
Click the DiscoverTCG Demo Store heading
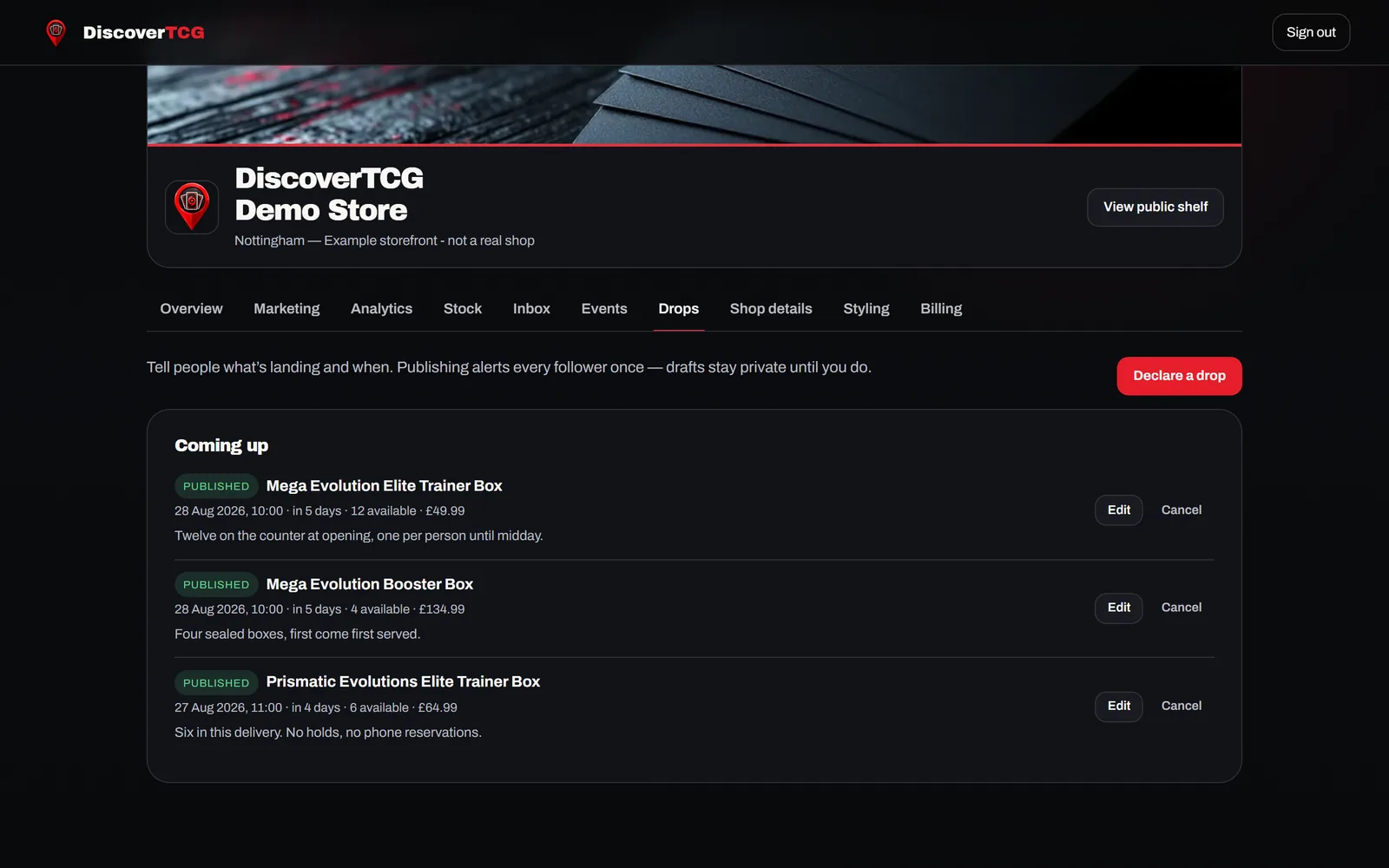coord(329,194)
